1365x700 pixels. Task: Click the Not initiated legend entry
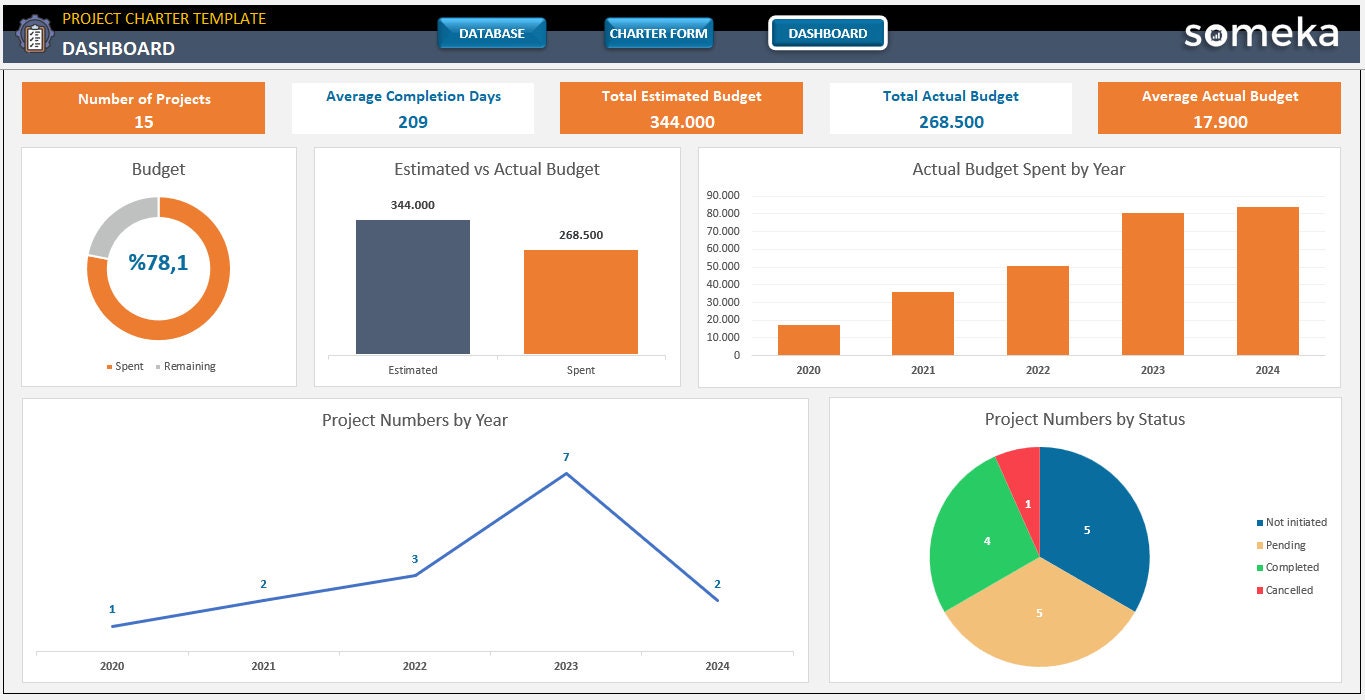[x=1291, y=523]
